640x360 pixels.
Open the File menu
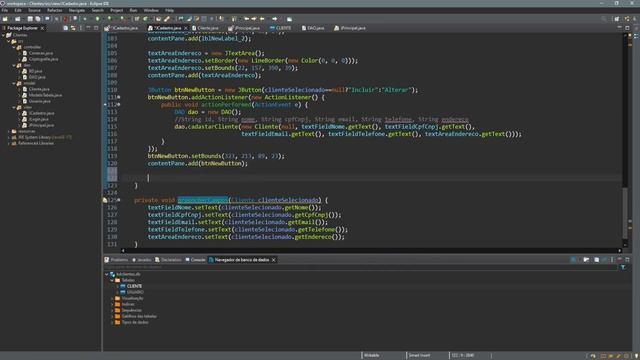click(x=5, y=10)
